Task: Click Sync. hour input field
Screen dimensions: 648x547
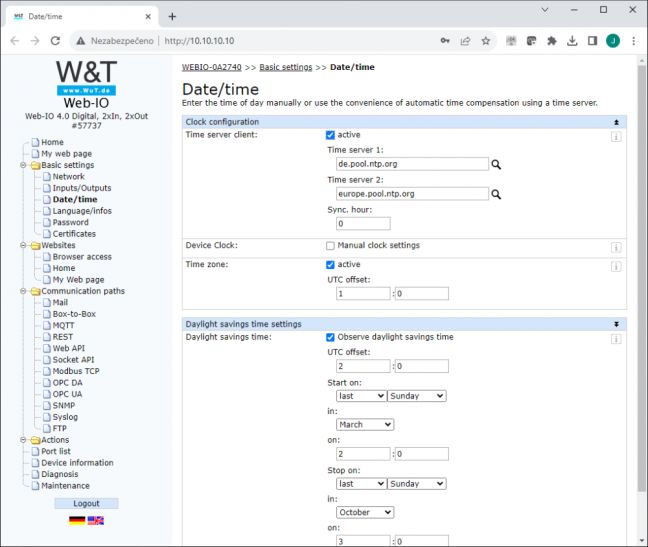Action: click(363, 224)
